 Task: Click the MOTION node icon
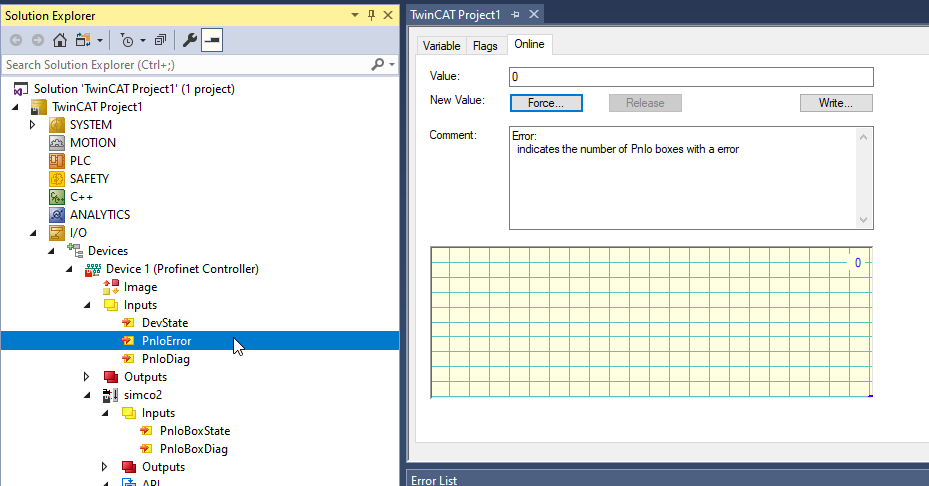[x=57, y=143]
